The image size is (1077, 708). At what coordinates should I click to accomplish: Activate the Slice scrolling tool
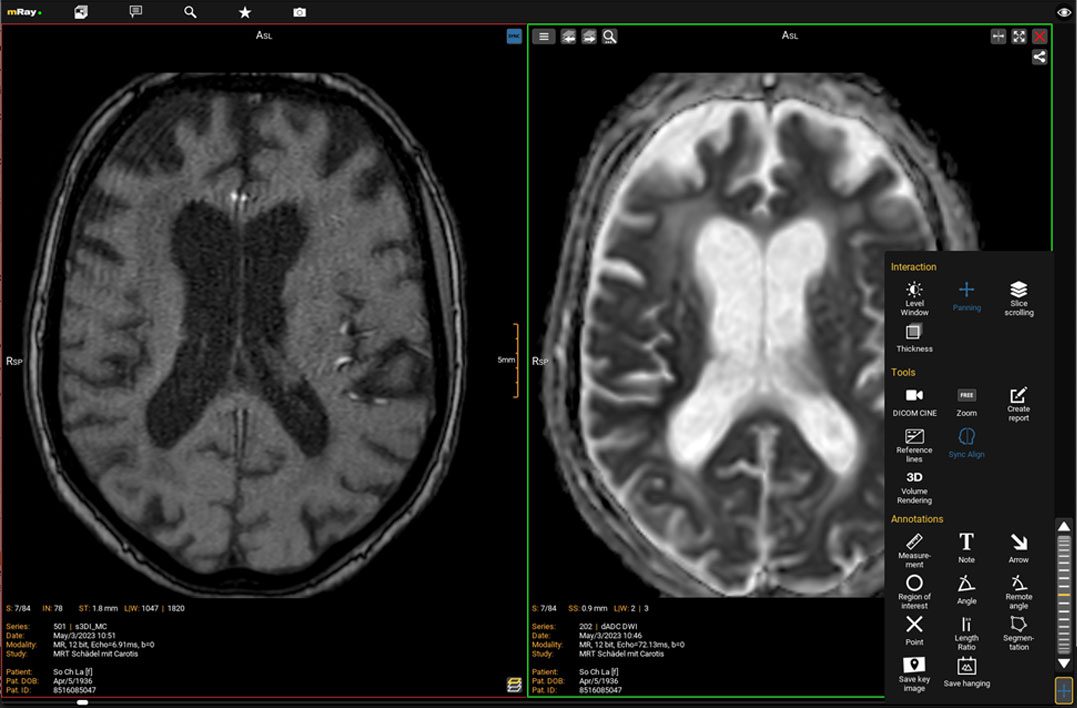1018,297
